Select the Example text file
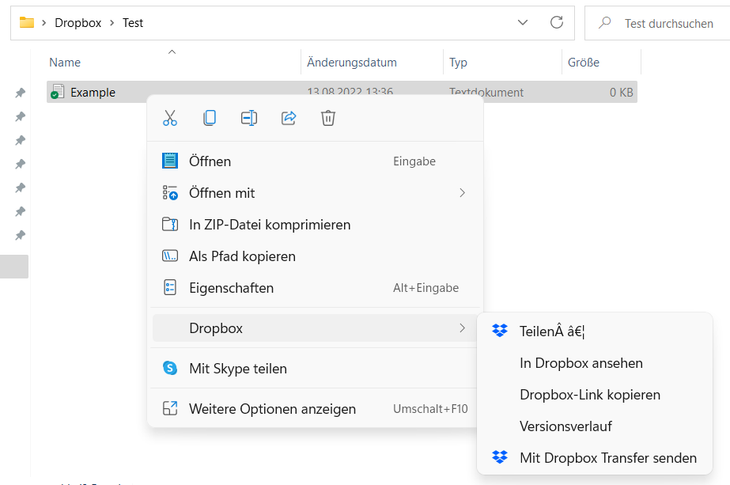Image resolution: width=730 pixels, height=485 pixels. [93, 92]
